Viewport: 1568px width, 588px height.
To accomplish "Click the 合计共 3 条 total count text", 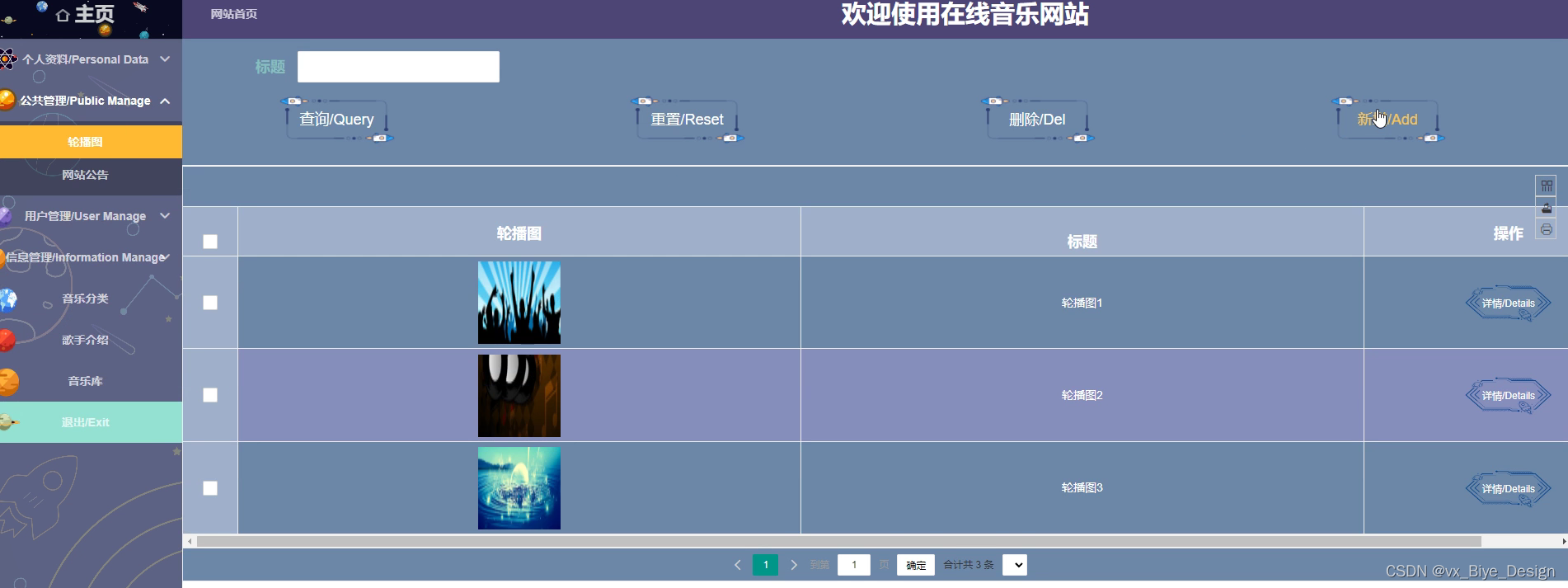I will [x=969, y=565].
